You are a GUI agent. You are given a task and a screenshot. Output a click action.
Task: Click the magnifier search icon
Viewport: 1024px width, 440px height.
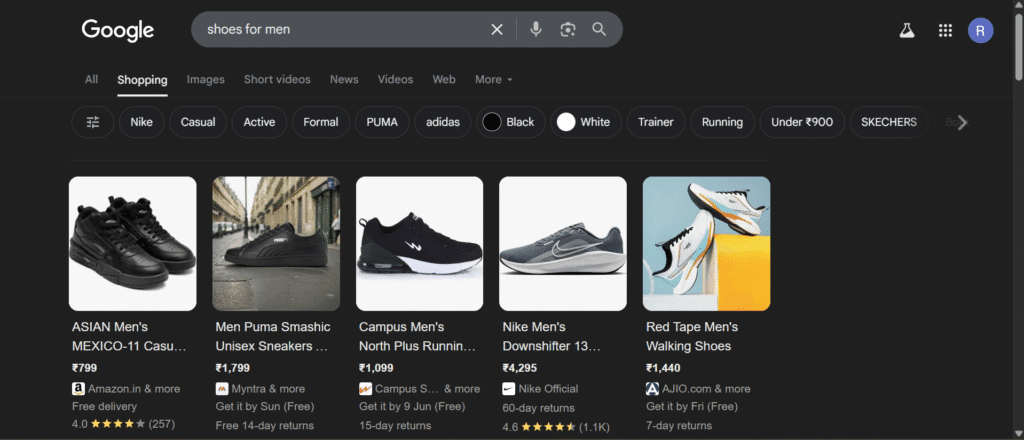[599, 29]
